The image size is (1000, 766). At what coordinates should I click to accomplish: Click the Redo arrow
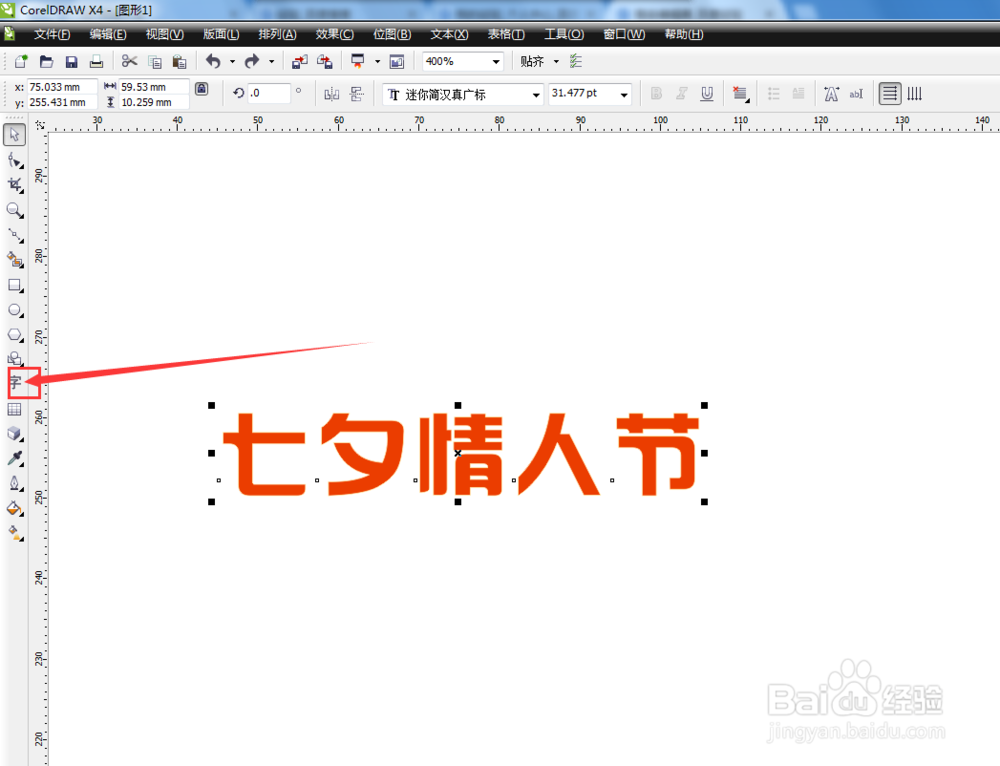[252, 61]
